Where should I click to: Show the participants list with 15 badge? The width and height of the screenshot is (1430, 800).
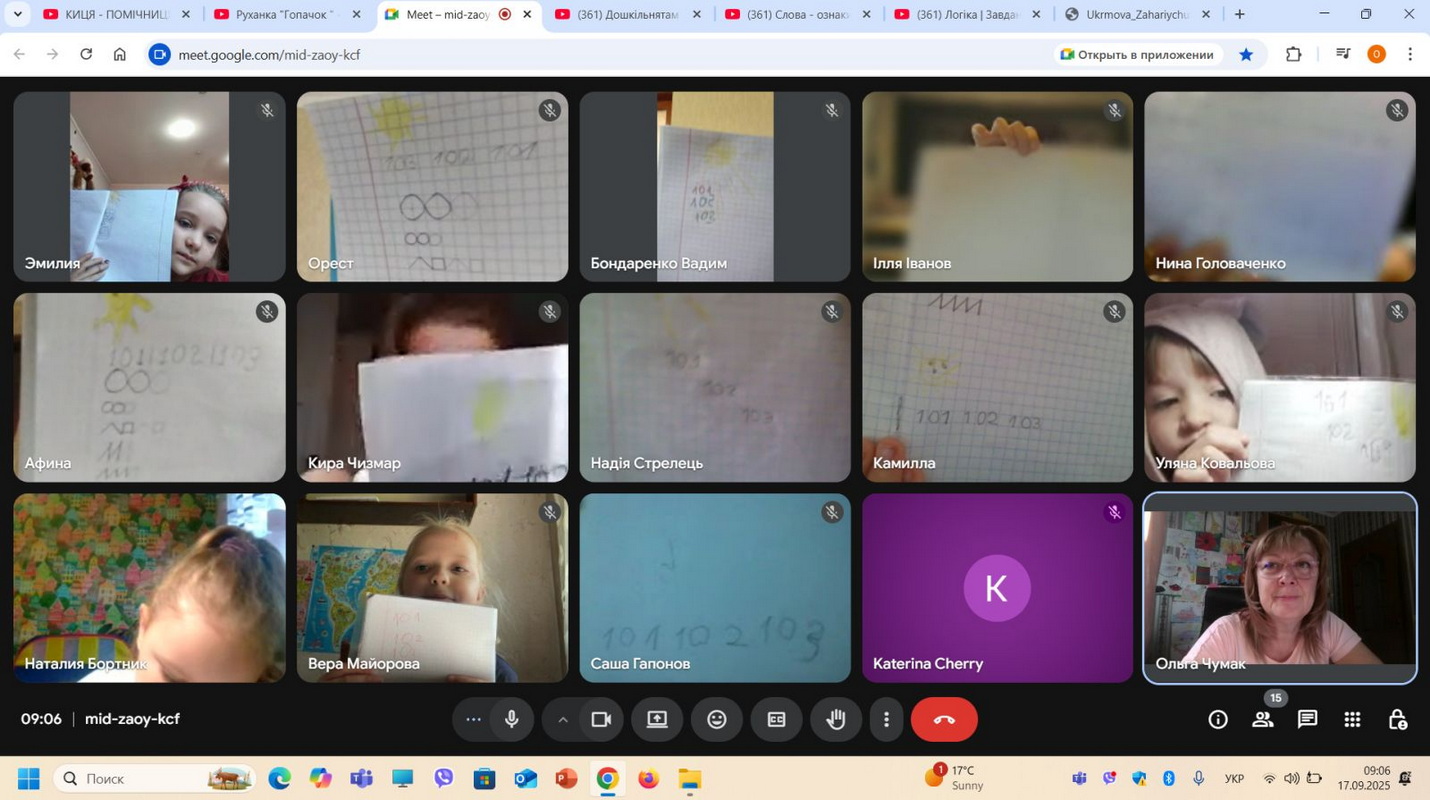click(1263, 719)
